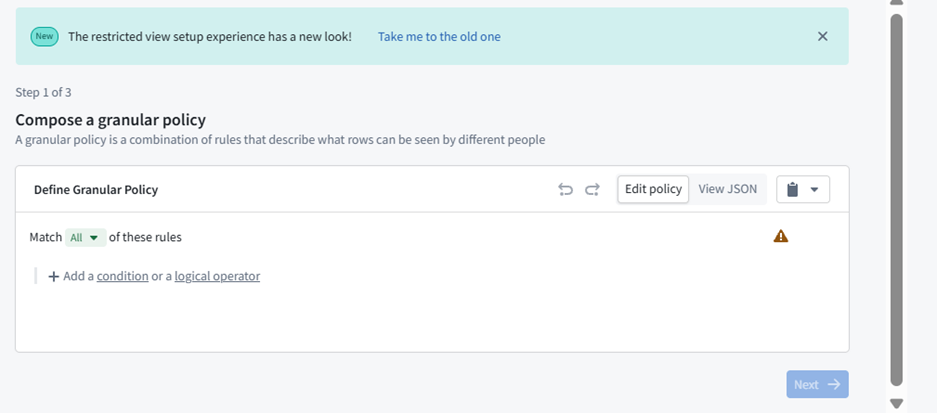The height and width of the screenshot is (413, 937).
Task: Click the green 'New' badge
Action: 44,37
